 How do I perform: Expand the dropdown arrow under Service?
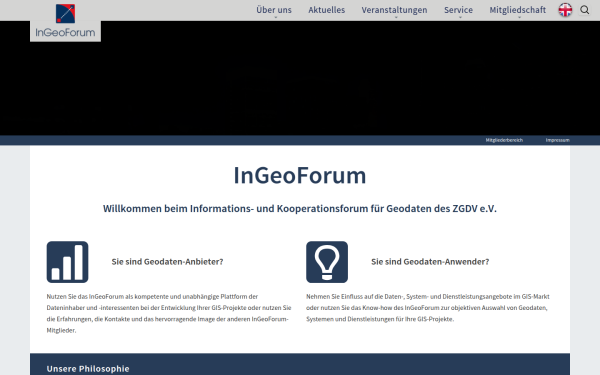(x=460, y=17)
